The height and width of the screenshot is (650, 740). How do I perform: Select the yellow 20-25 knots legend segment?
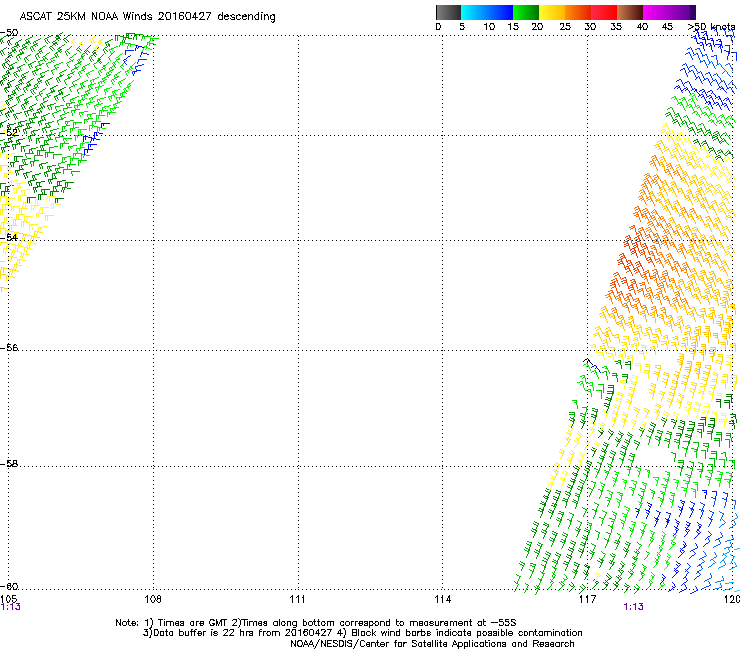552,12
